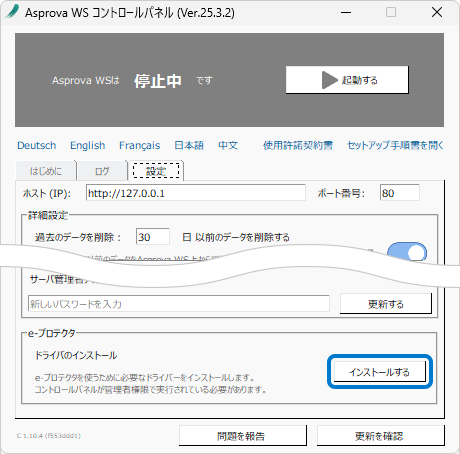
Task: Switch language to 中文
Action: 228,146
